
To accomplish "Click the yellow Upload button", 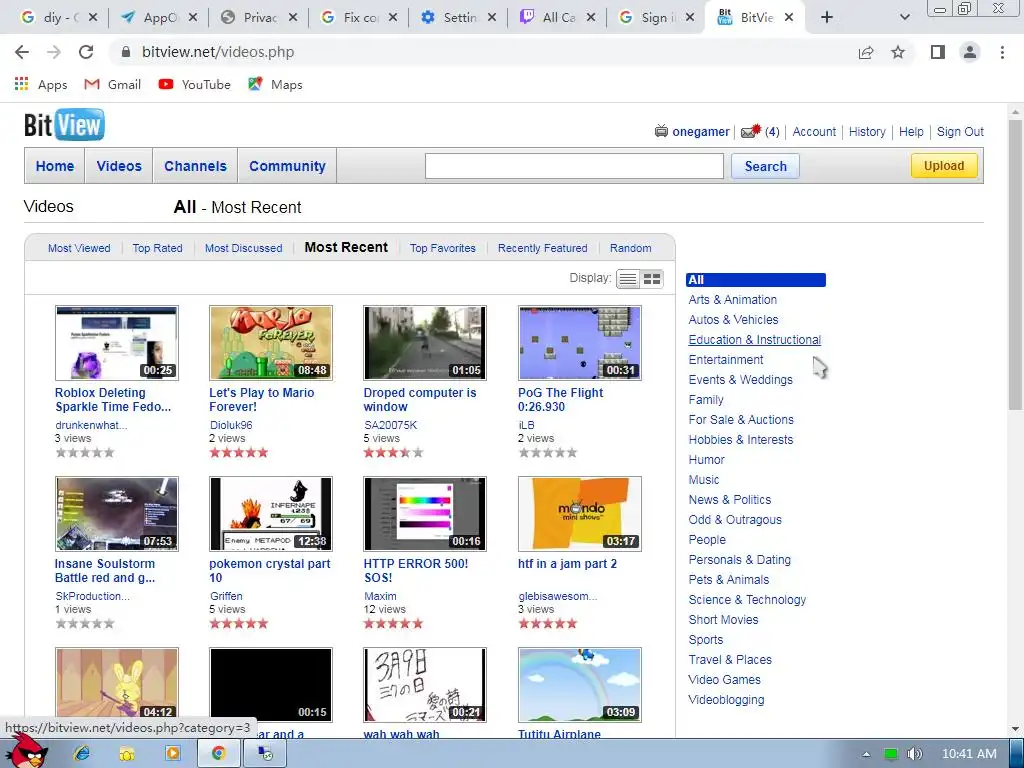I will 944,166.
